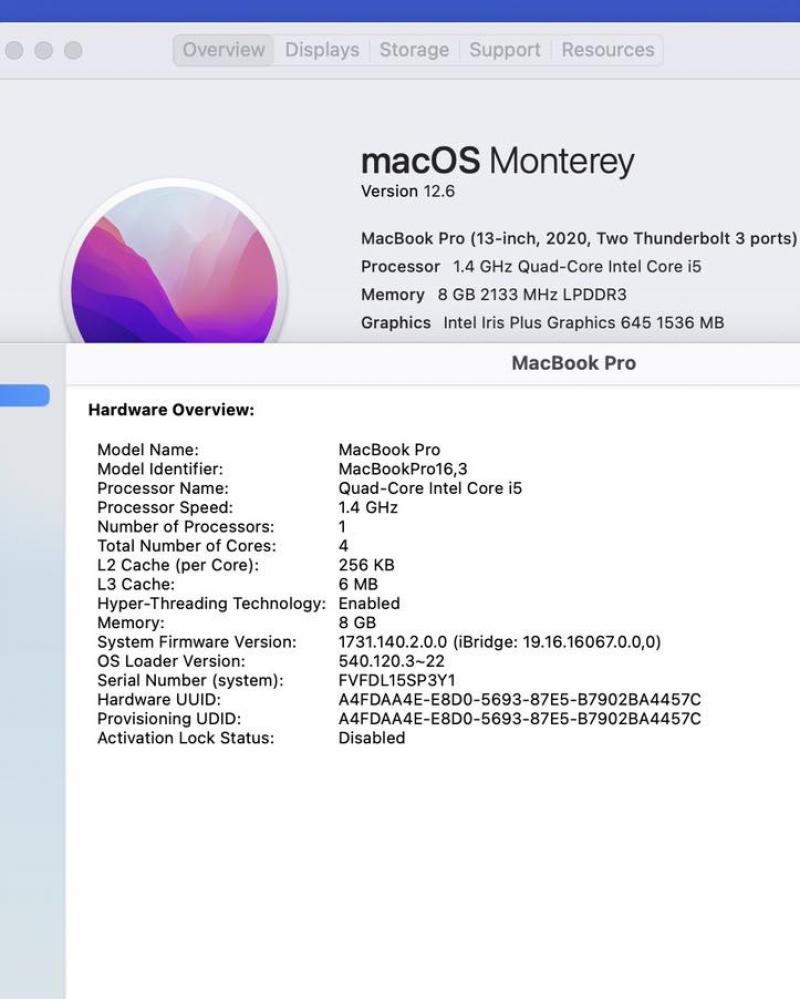Click the zoom button of About This Mac
Image resolution: width=800 pixels, height=999 pixels.
pos(73,50)
